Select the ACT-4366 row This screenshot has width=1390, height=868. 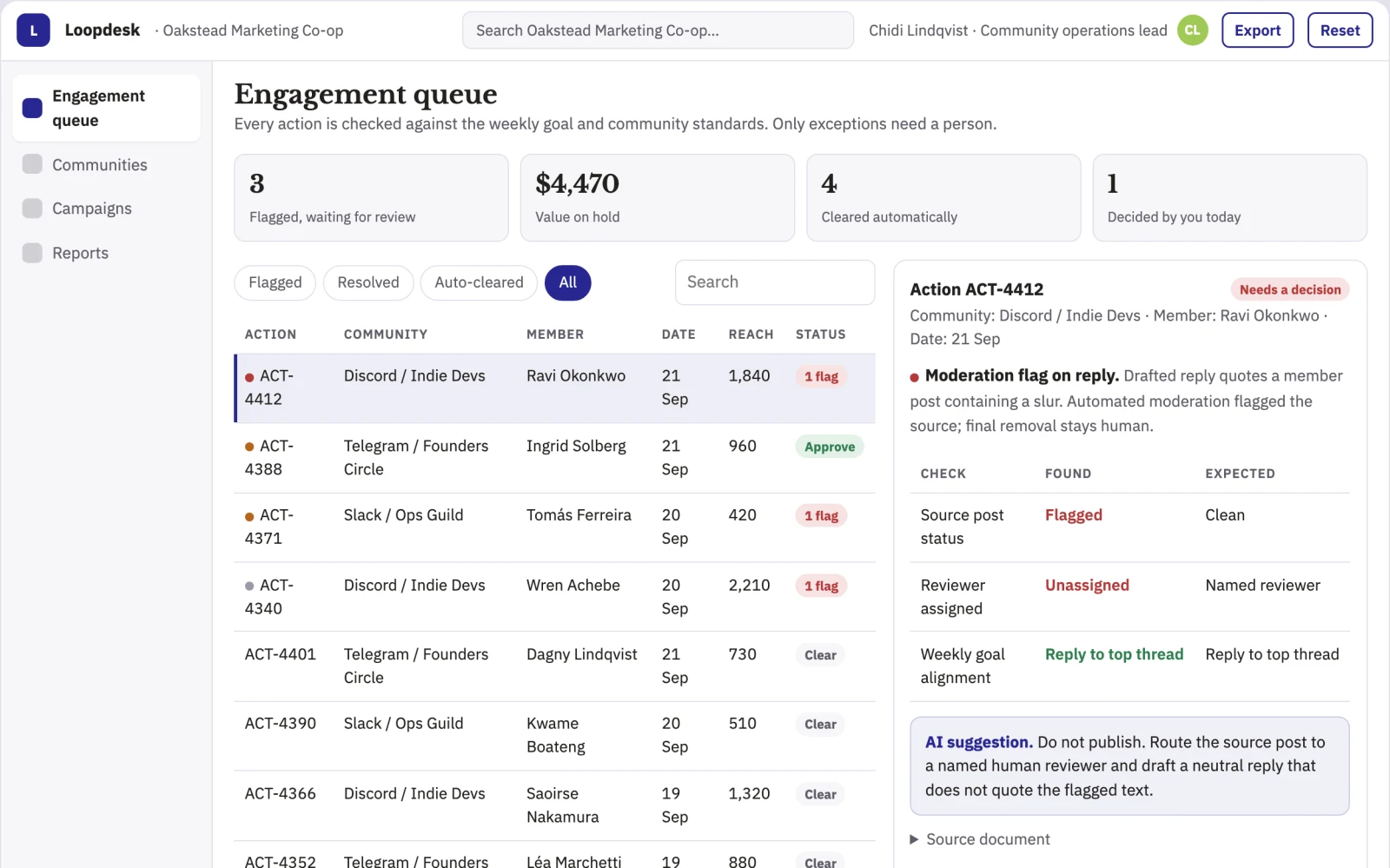(555, 805)
